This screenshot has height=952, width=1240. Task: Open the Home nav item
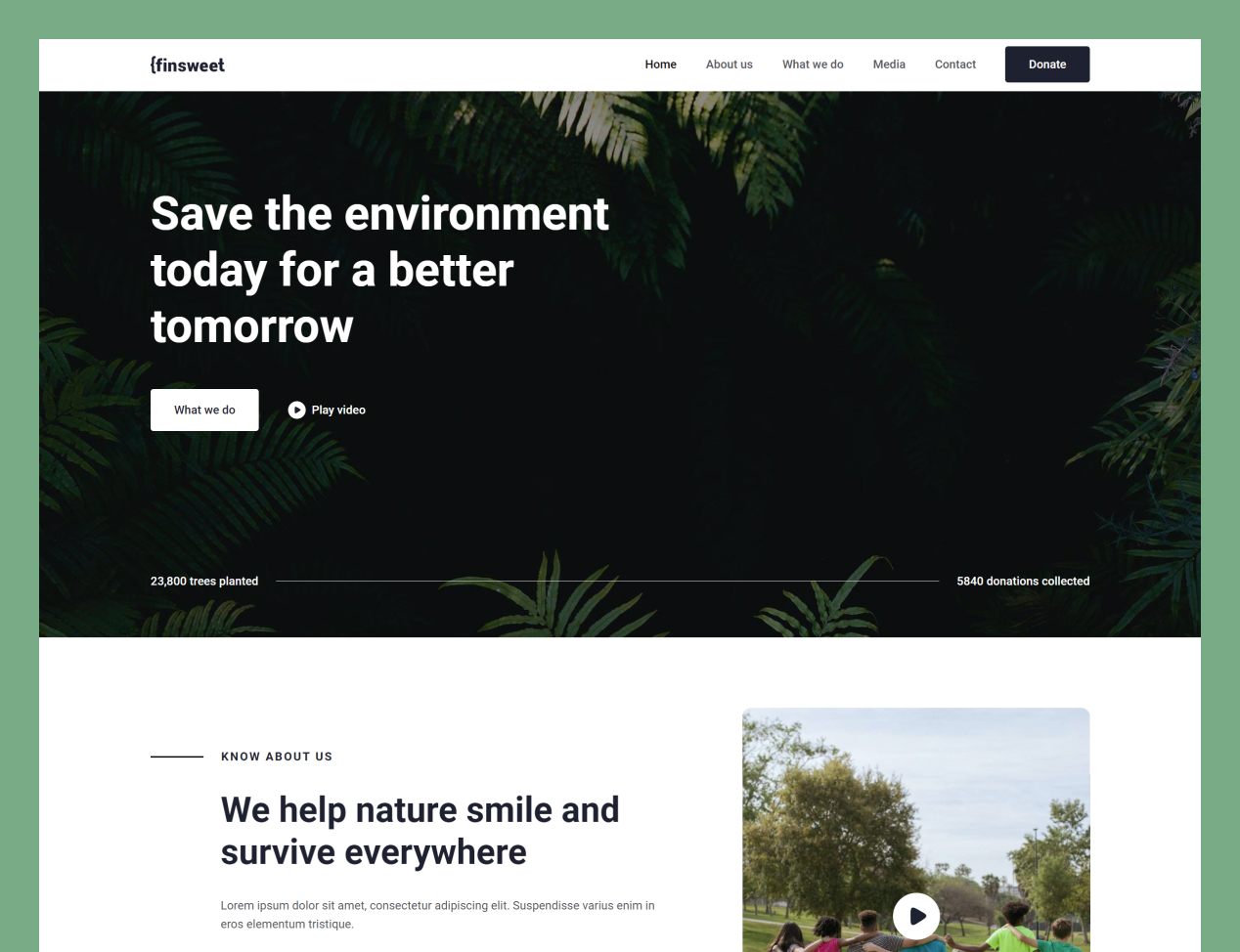[660, 65]
